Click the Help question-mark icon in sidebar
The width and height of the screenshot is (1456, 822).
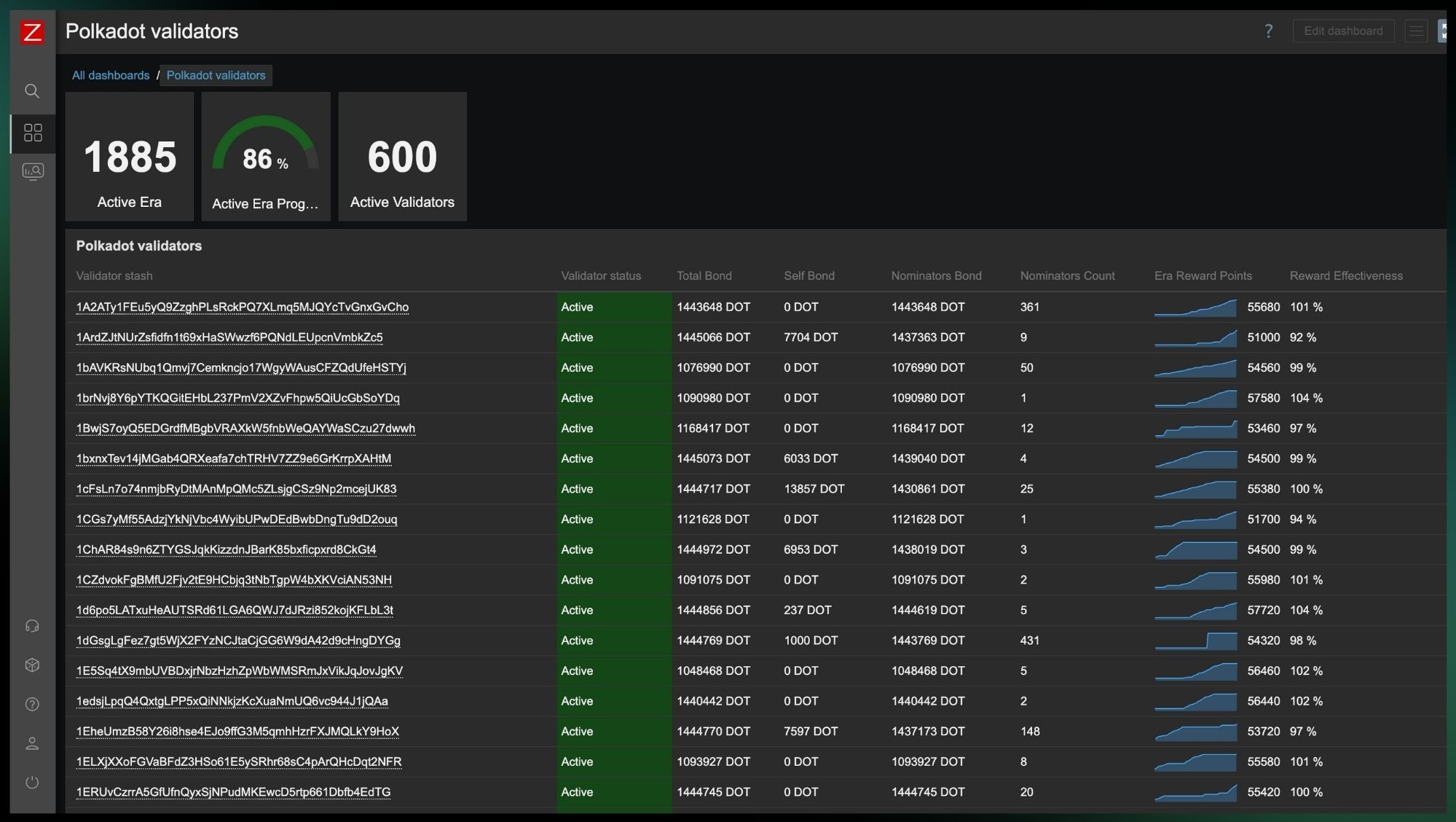tap(32, 704)
